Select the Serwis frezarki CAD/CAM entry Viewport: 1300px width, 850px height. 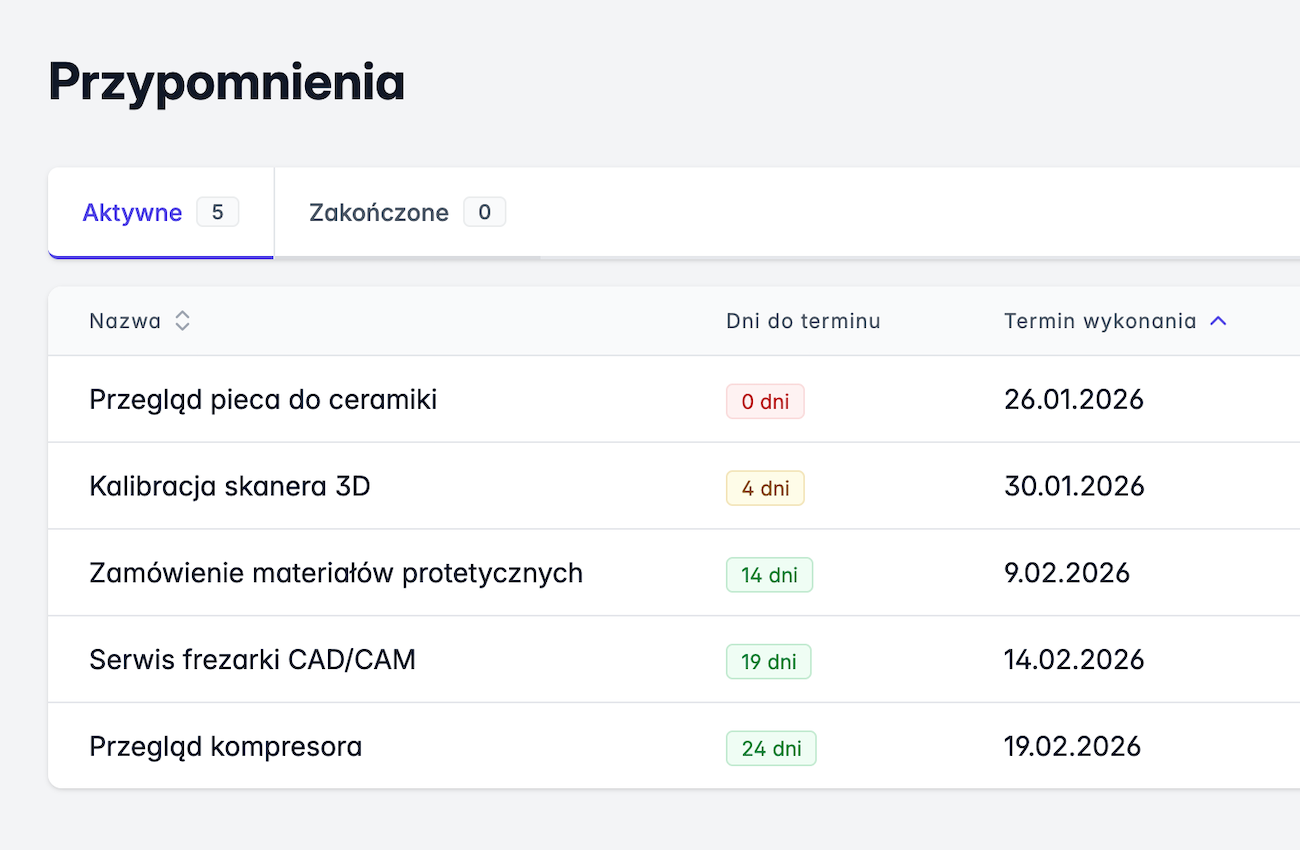[x=252, y=661]
